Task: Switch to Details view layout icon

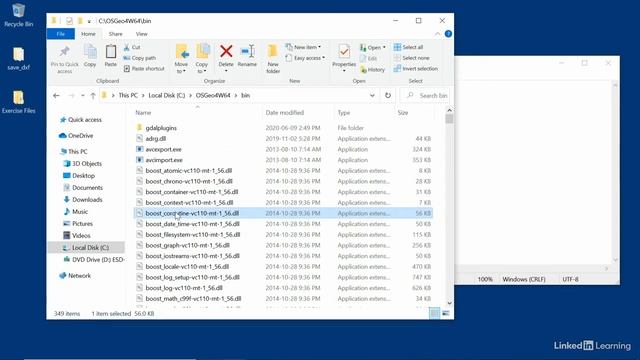Action: 435,313
